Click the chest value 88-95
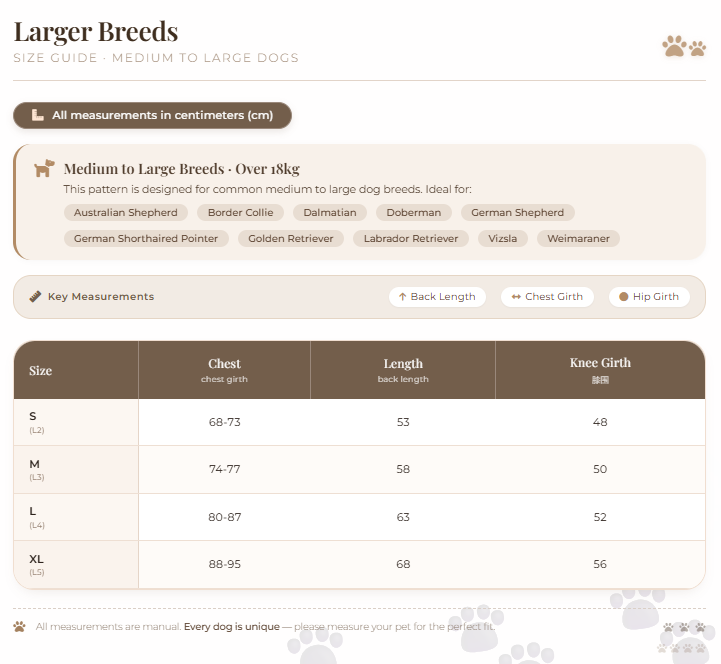721x664 pixels. click(x=224, y=564)
